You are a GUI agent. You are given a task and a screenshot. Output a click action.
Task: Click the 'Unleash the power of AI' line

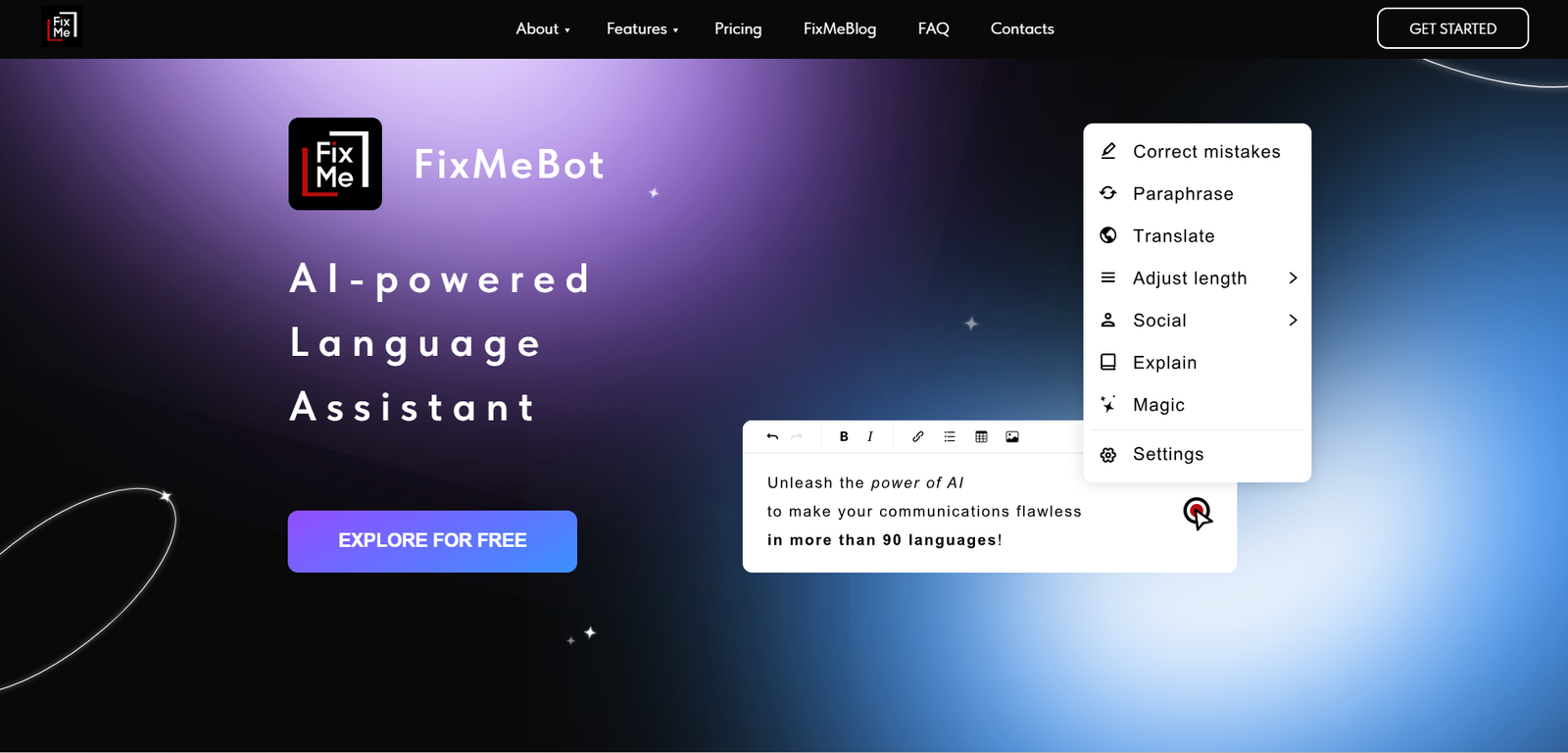[x=865, y=482]
